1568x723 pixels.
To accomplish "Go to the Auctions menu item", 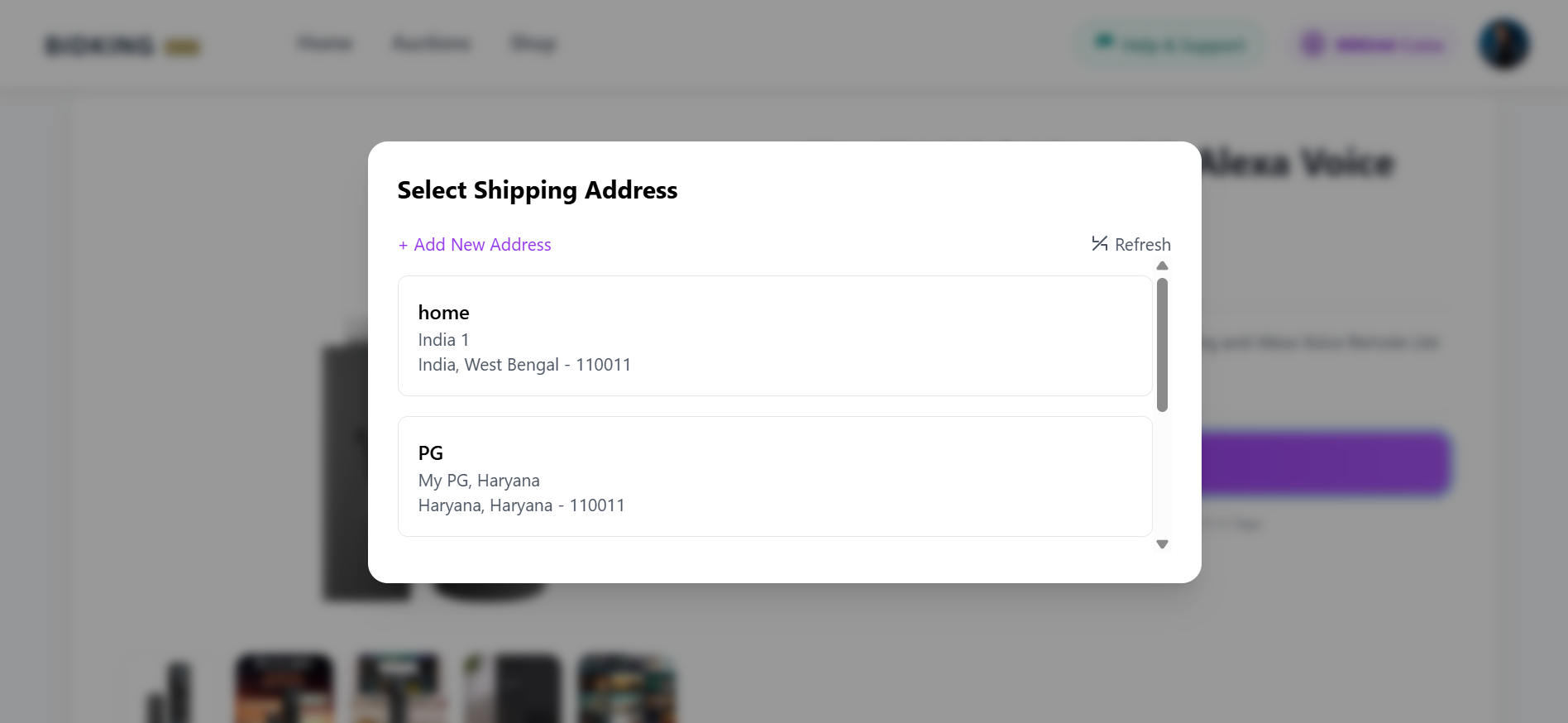I will (x=431, y=44).
